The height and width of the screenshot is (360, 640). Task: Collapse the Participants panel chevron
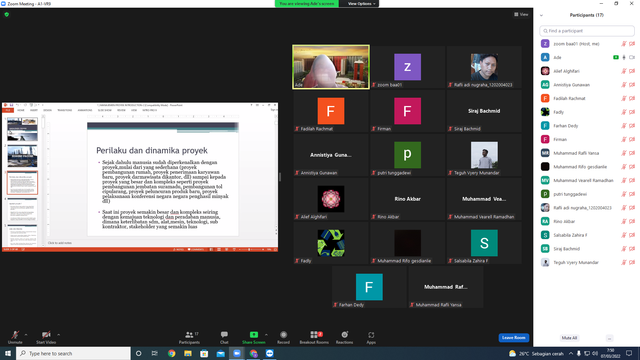pyautogui.click(x=541, y=16)
